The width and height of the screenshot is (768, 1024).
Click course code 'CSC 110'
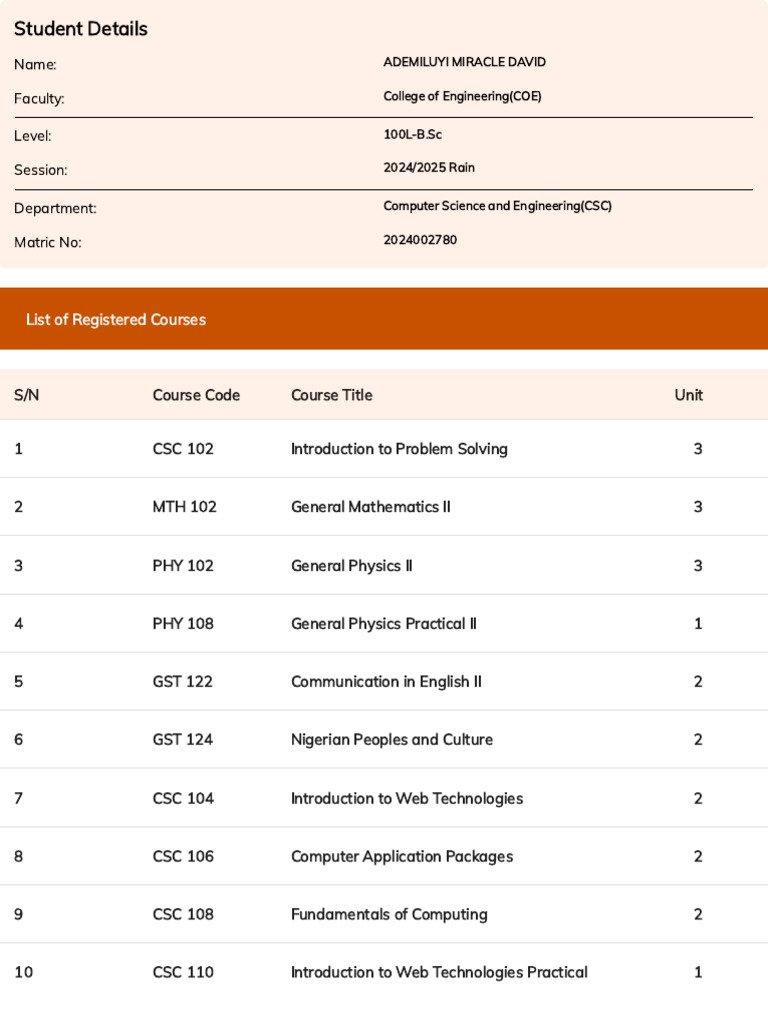point(183,972)
